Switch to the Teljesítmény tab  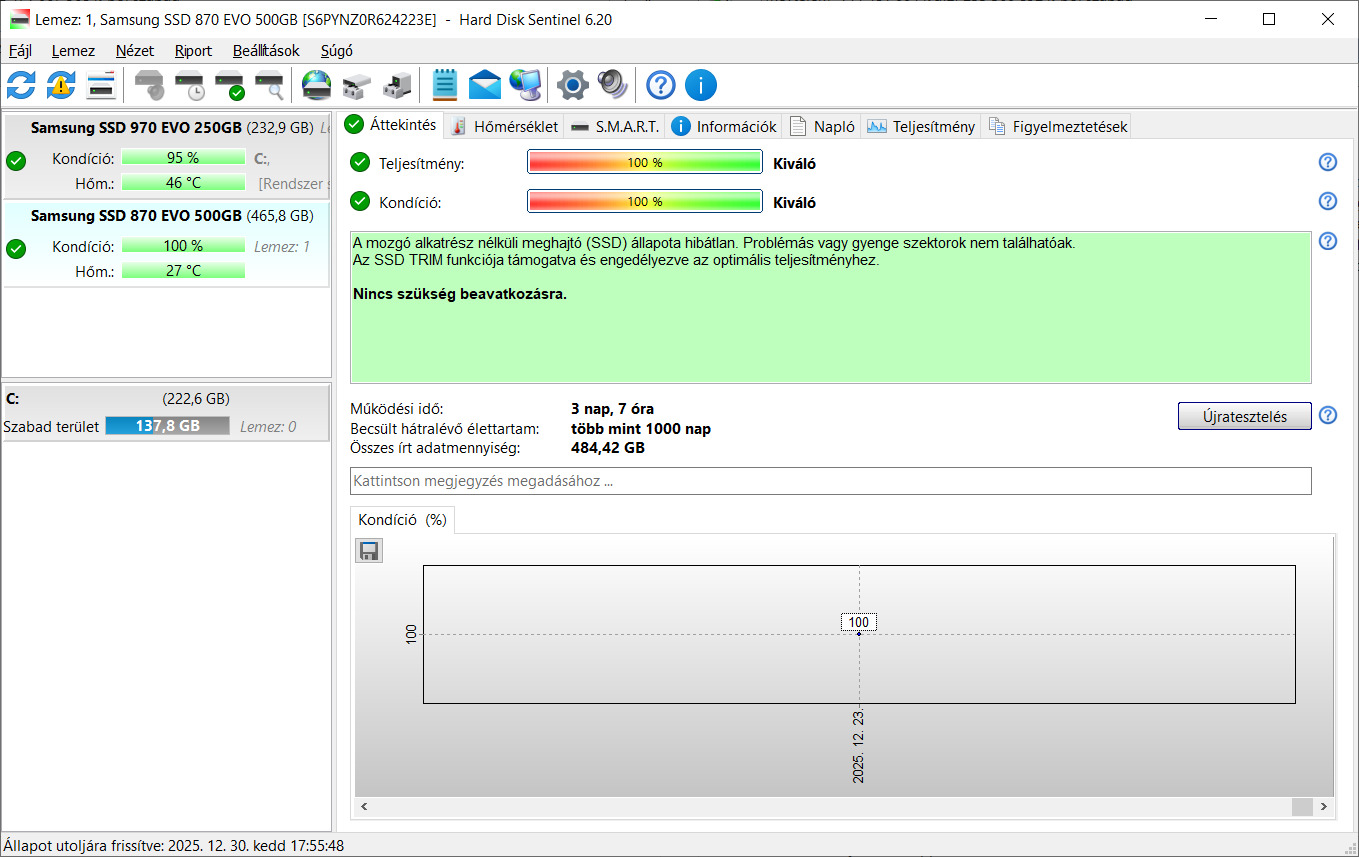coord(921,126)
